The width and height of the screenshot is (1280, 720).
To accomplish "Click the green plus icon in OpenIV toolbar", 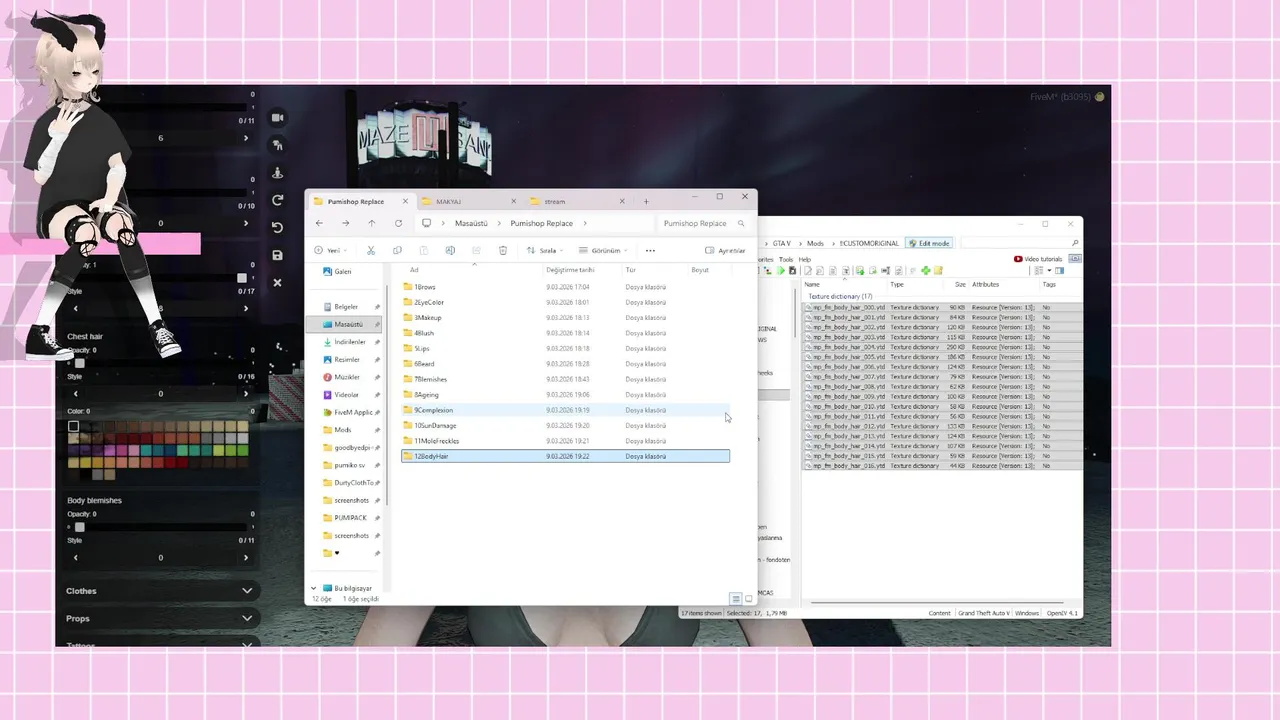I will pyautogui.click(x=926, y=270).
